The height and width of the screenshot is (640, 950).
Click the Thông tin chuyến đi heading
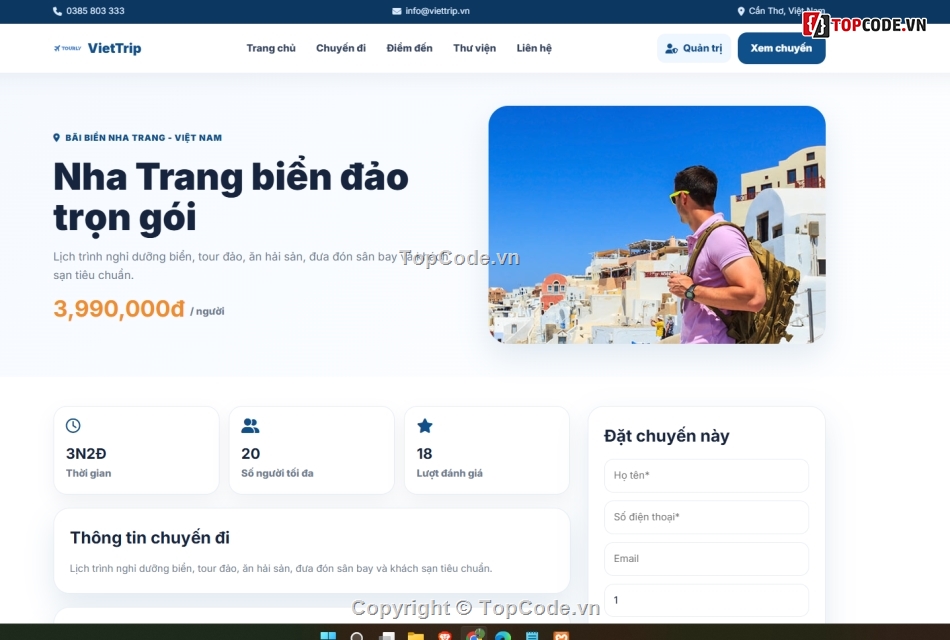coord(150,538)
